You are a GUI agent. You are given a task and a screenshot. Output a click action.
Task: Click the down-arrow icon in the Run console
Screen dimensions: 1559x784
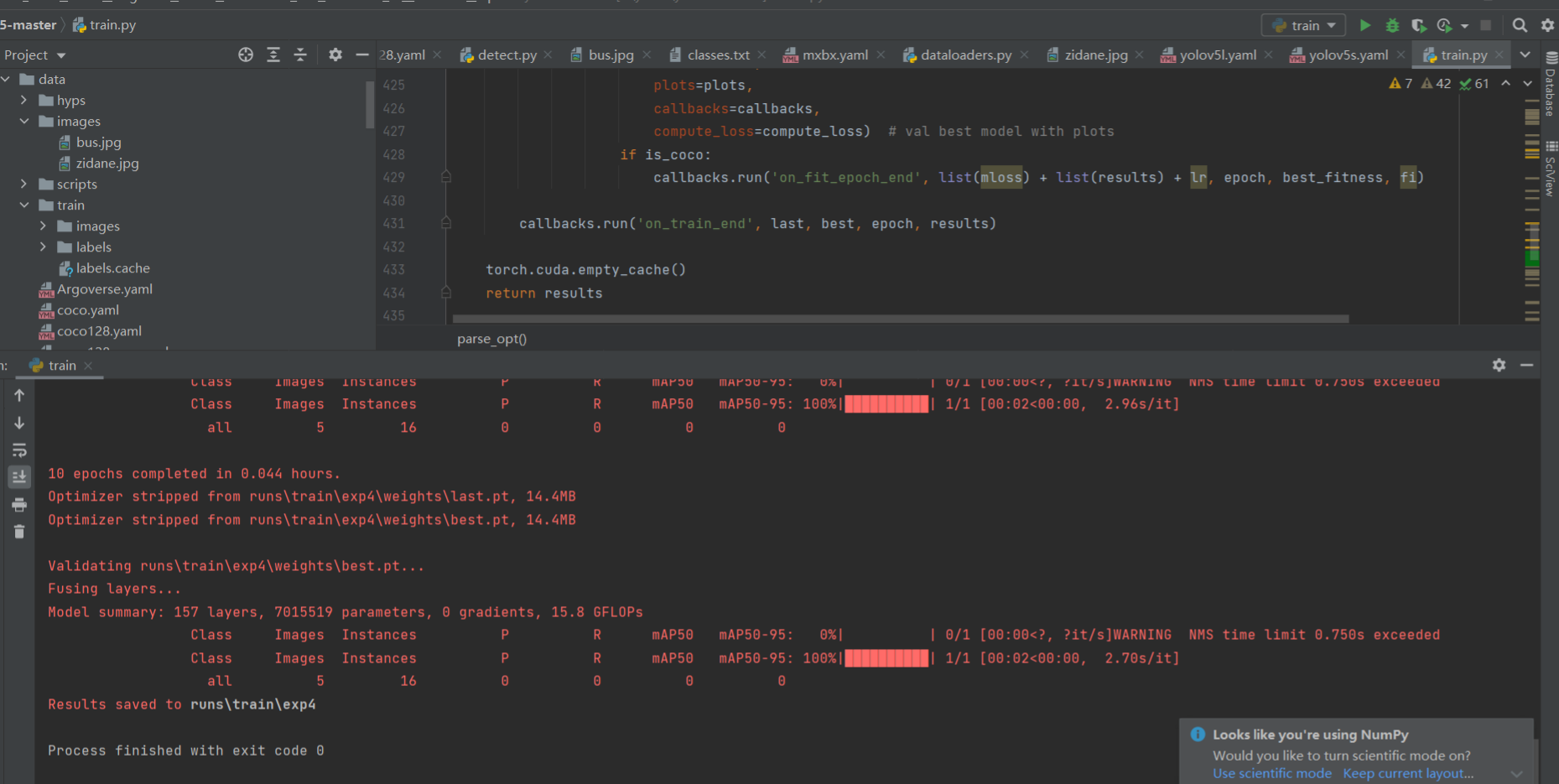coord(19,423)
